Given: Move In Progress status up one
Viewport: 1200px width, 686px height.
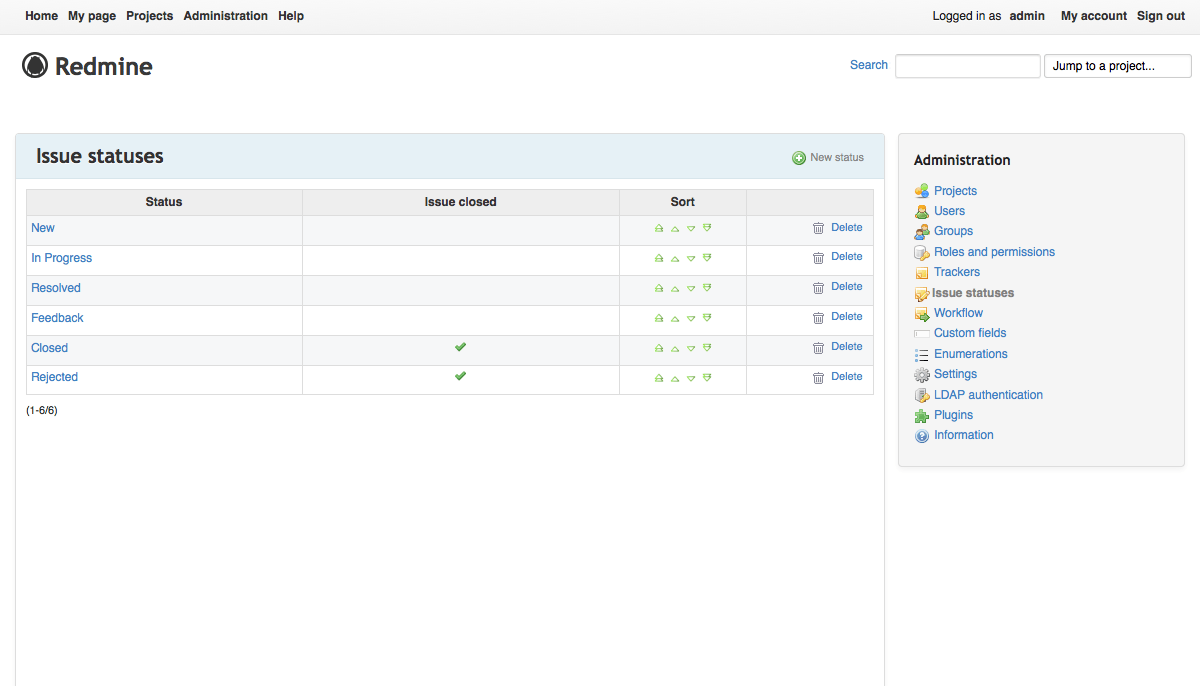Looking at the screenshot, I should pos(675,258).
